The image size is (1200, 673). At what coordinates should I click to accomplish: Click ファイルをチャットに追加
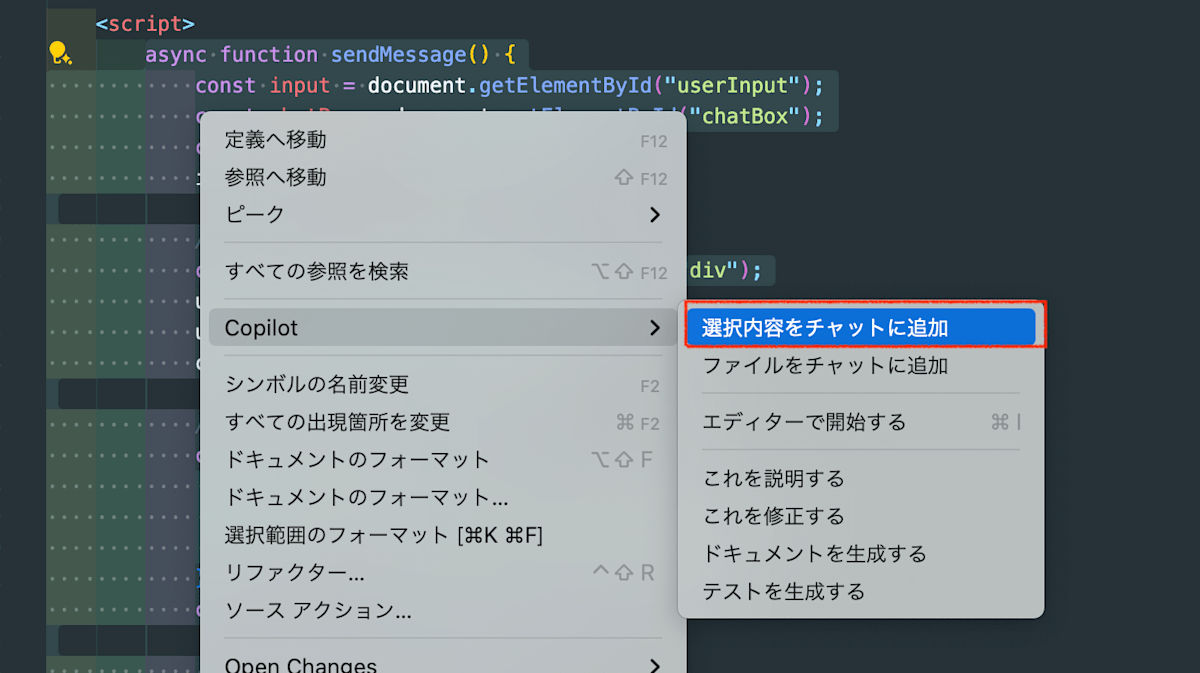pyautogui.click(x=861, y=366)
